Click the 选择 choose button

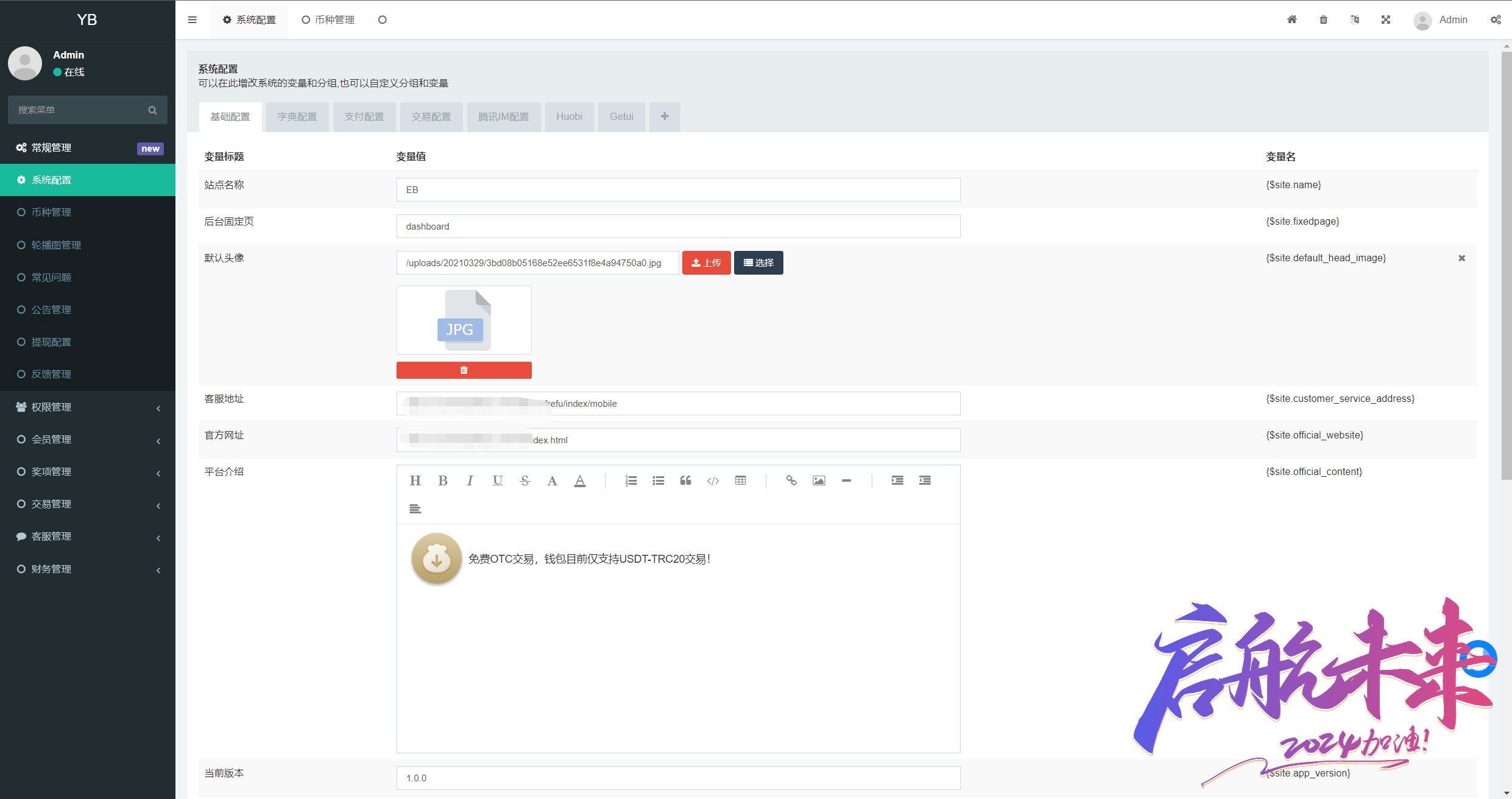tap(758, 263)
